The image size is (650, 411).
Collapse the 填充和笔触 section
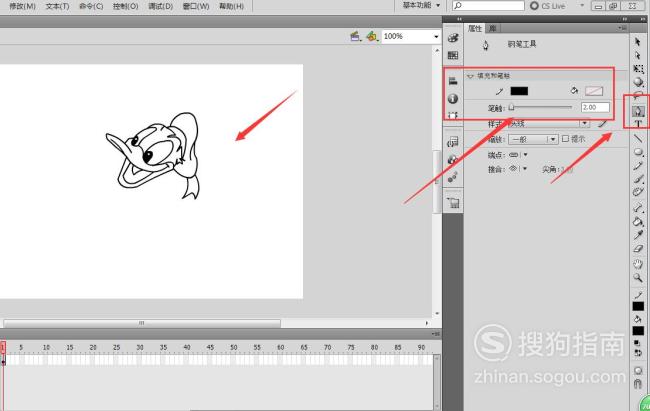(470, 76)
